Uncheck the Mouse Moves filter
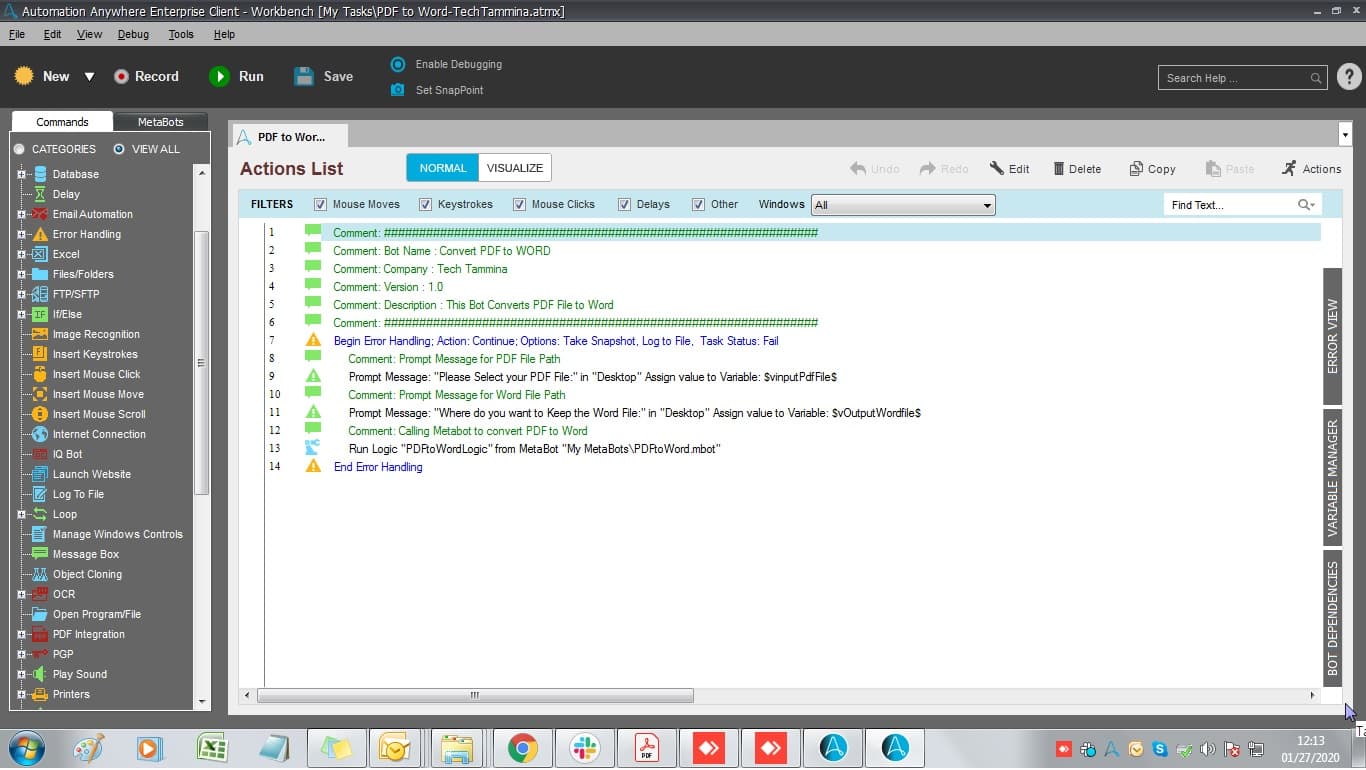 click(x=320, y=204)
